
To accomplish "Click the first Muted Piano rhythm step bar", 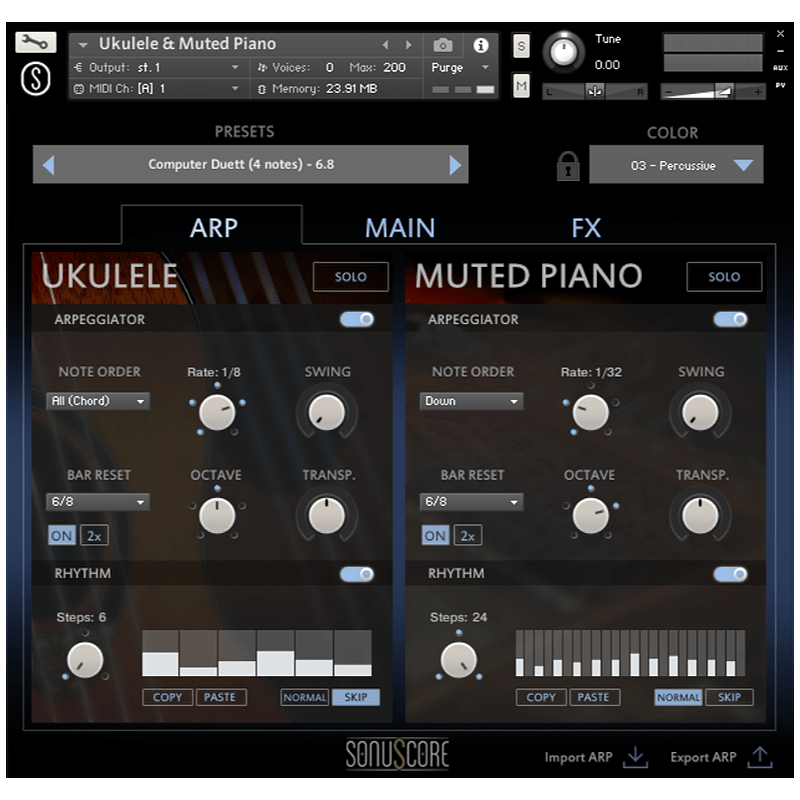I will 519,654.
